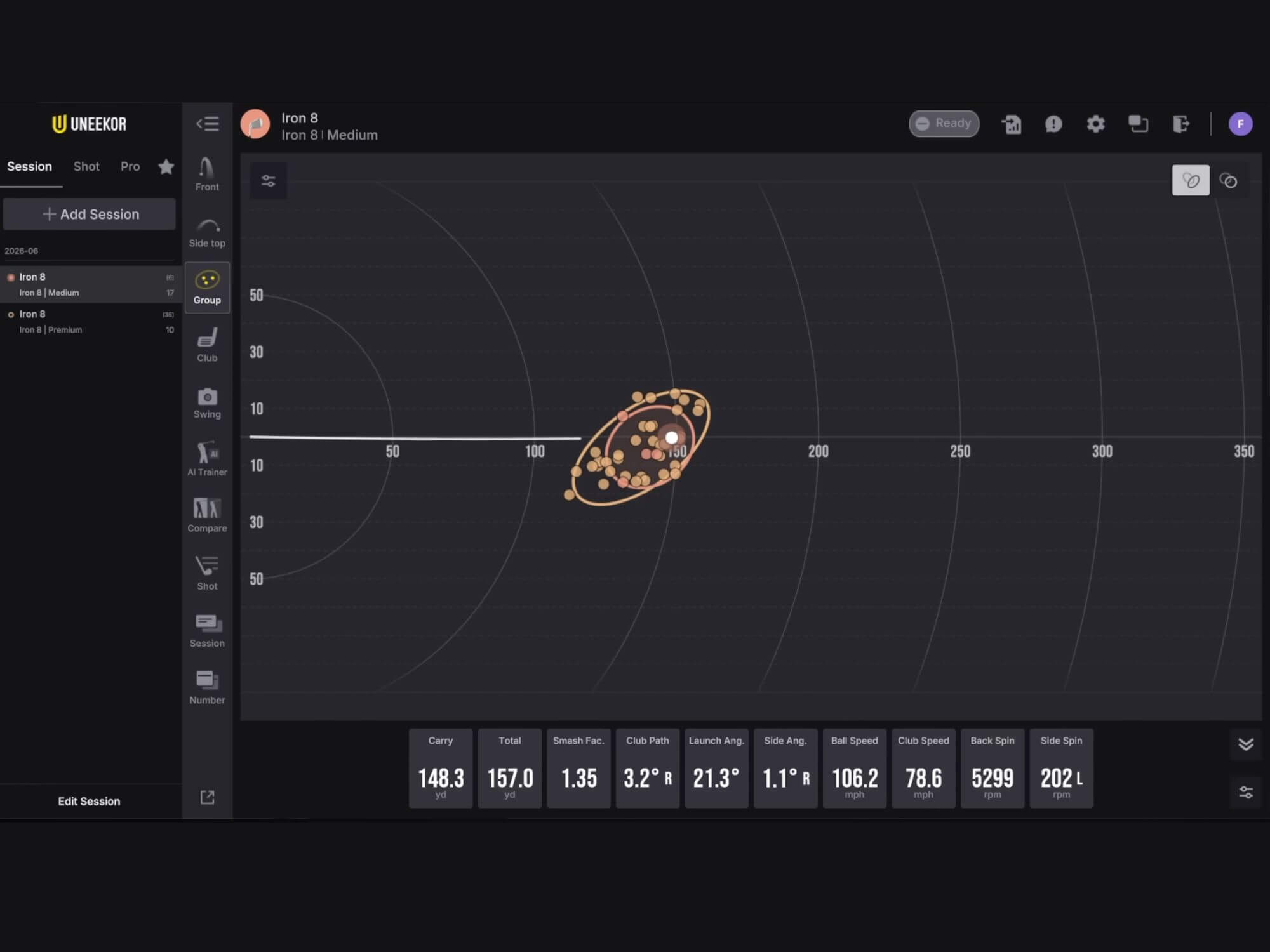Open the Front view
The image size is (1270, 952).
(207, 175)
